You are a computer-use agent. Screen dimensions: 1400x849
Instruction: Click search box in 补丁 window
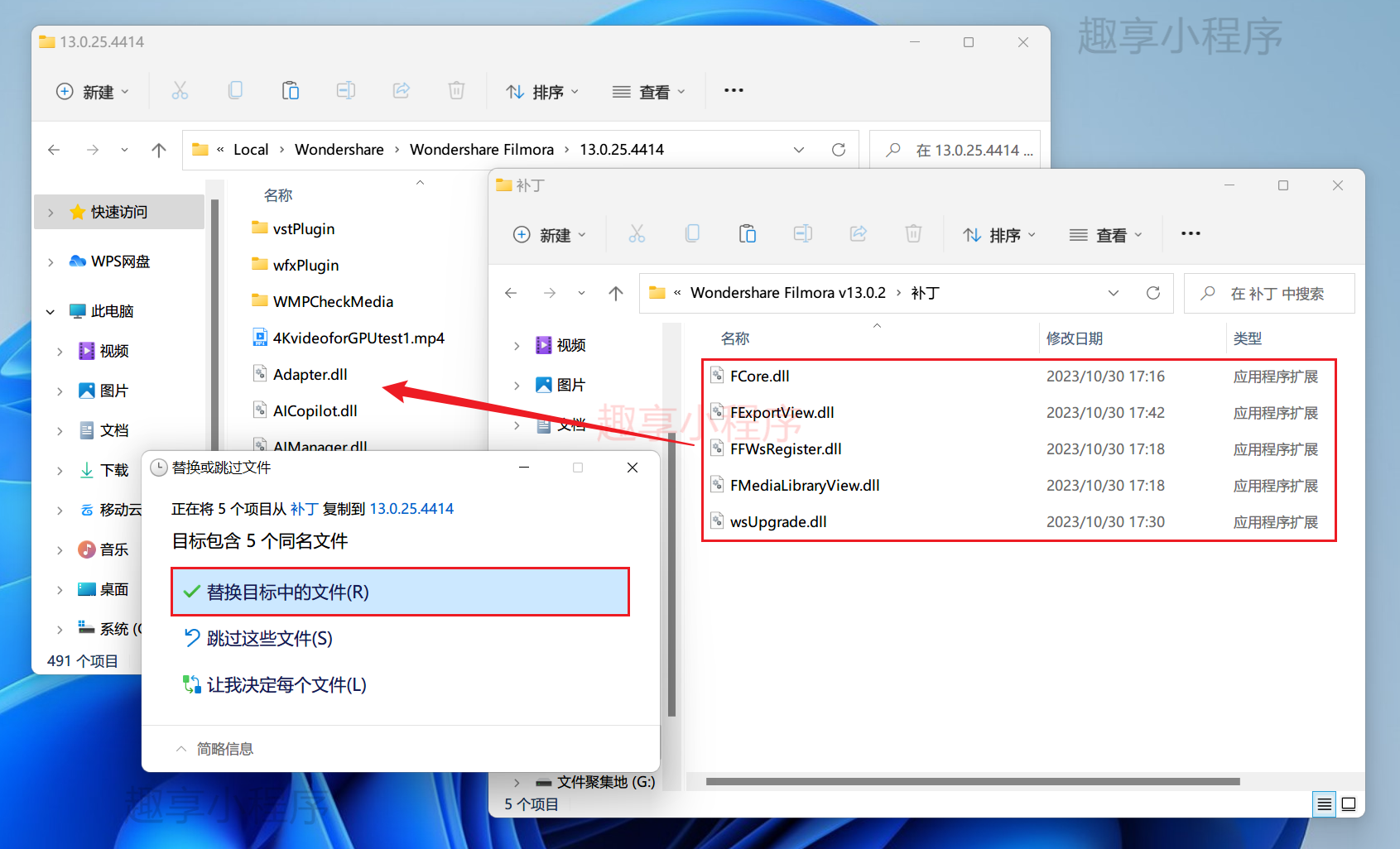tap(1270, 293)
